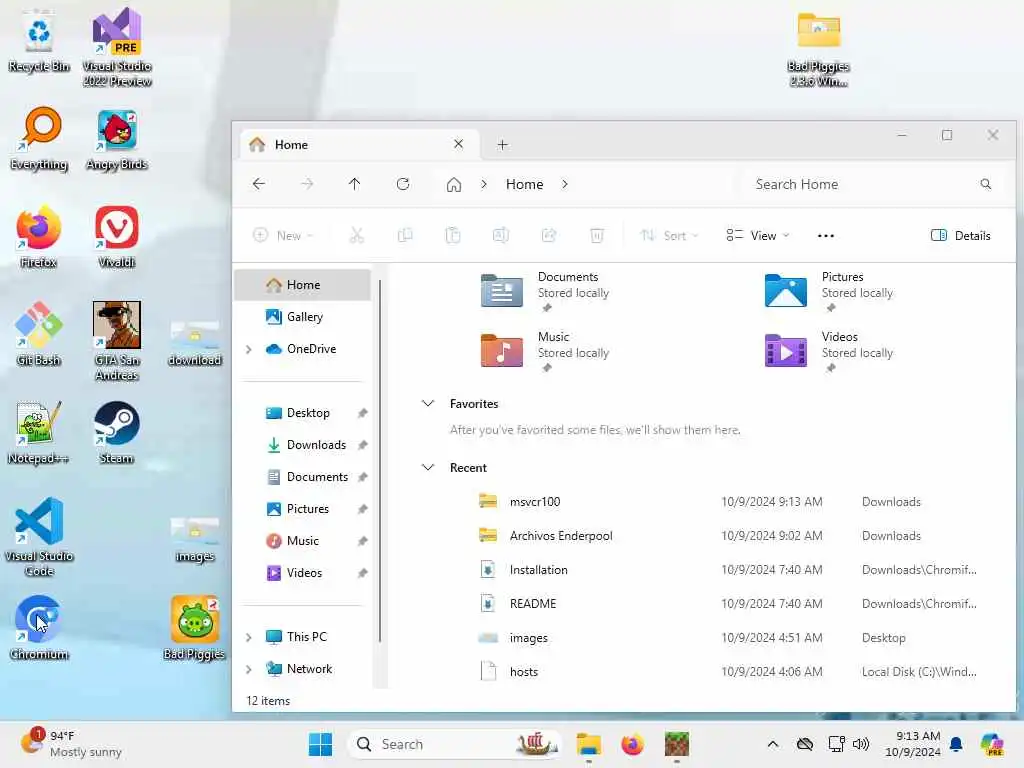
Task: Click the taskbar Search box
Action: click(x=455, y=744)
